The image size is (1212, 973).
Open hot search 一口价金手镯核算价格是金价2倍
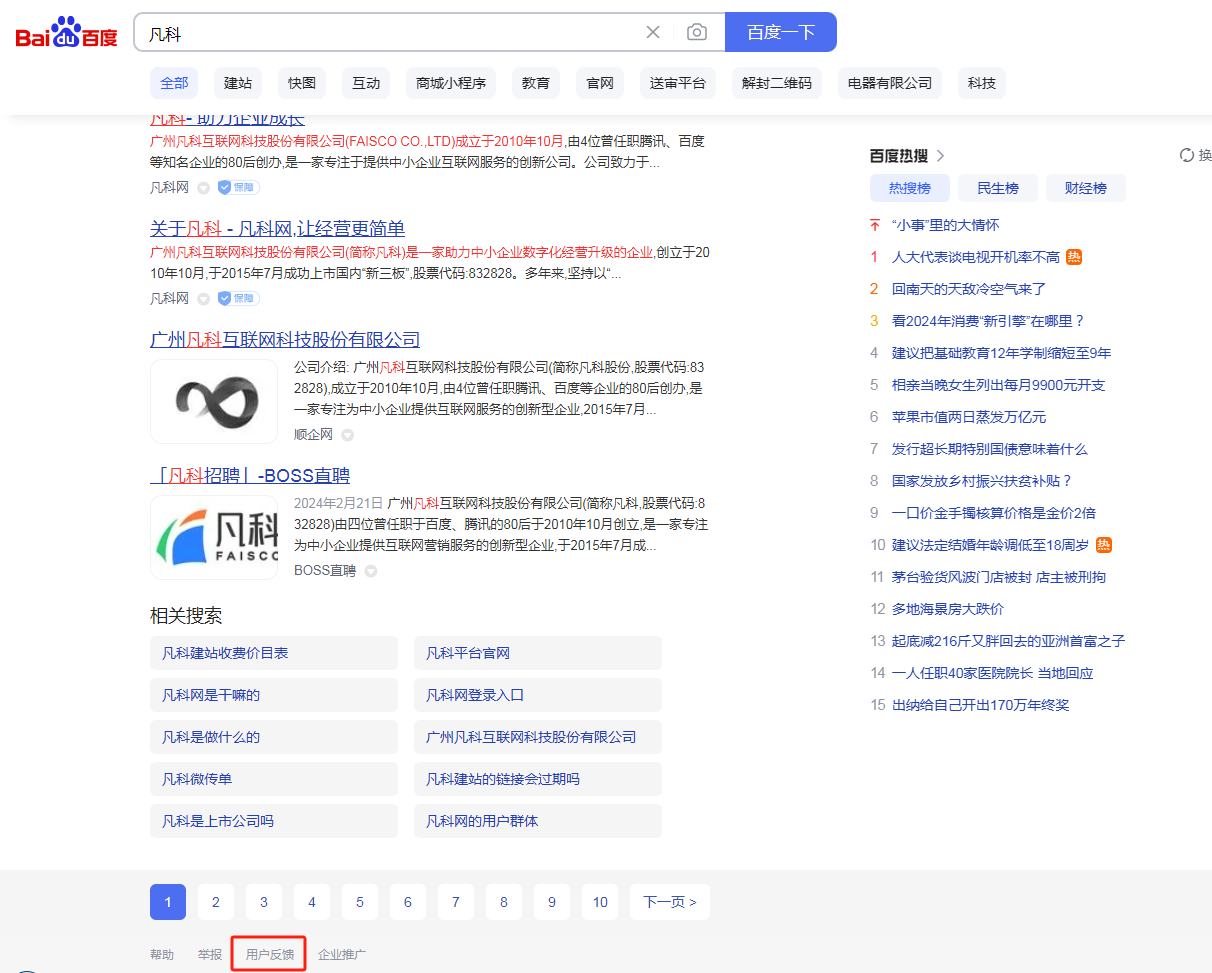point(994,513)
